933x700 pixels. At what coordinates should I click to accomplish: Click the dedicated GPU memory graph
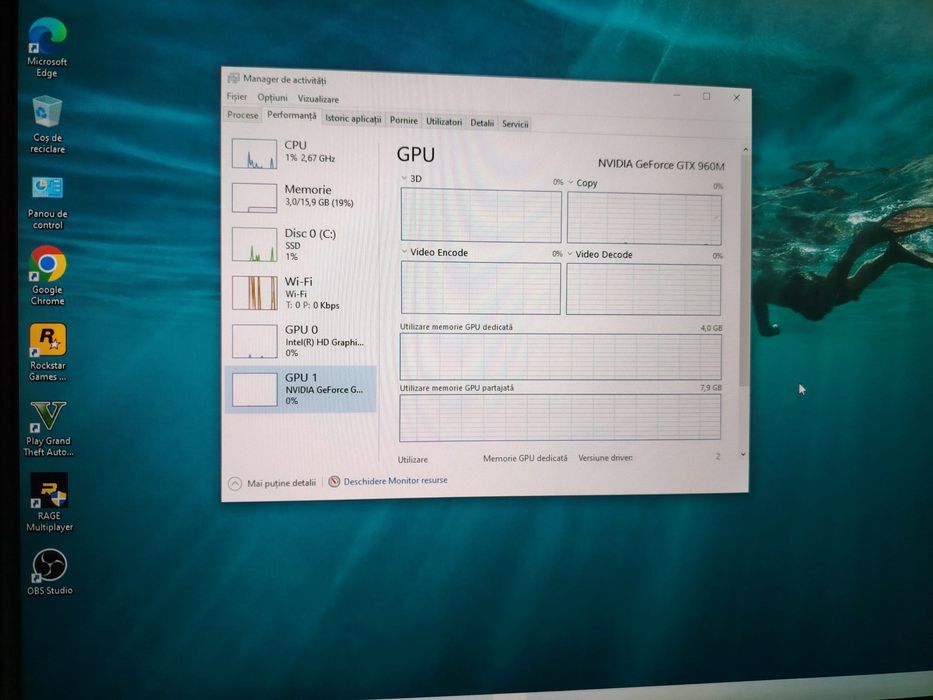(561, 357)
